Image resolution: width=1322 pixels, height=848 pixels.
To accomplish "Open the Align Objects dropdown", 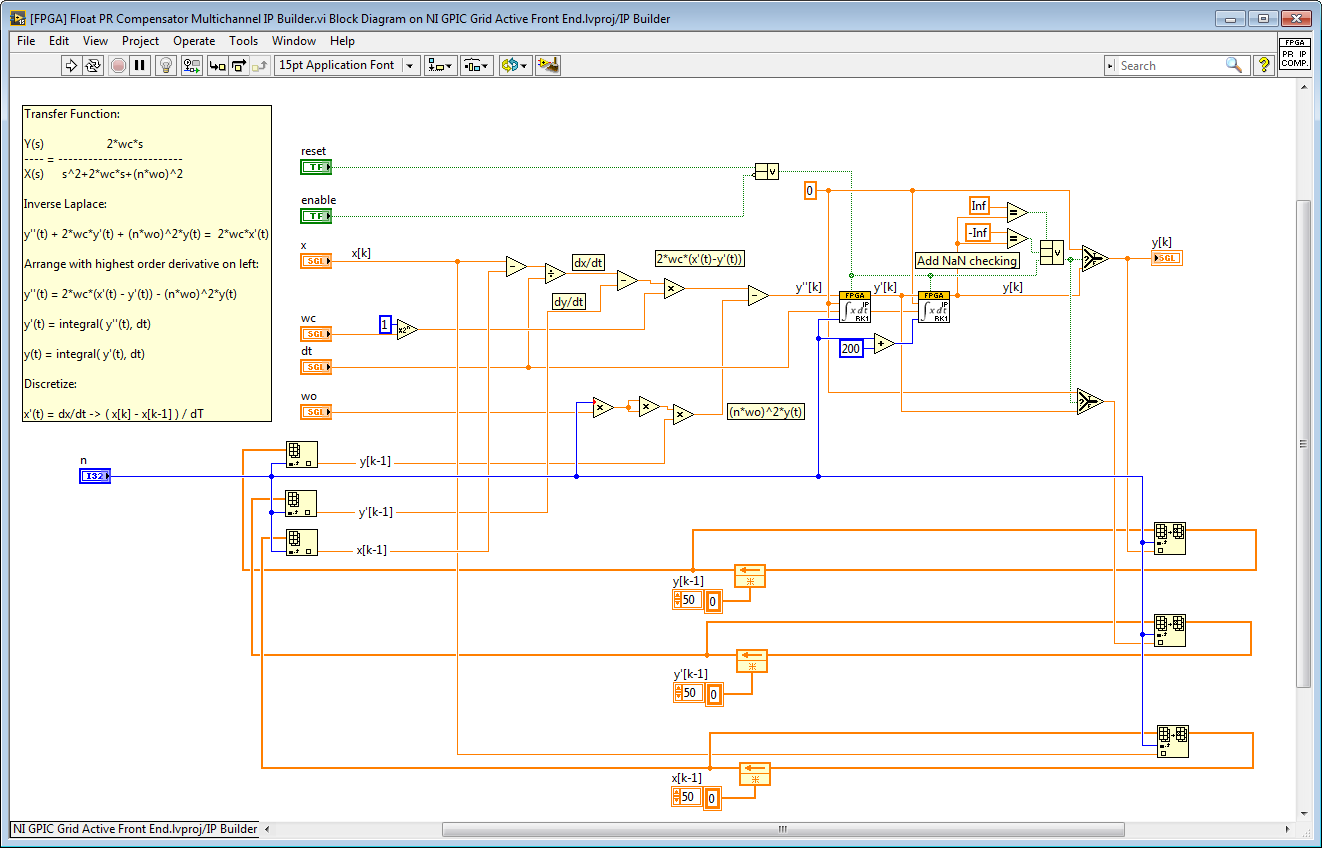I will (440, 65).
